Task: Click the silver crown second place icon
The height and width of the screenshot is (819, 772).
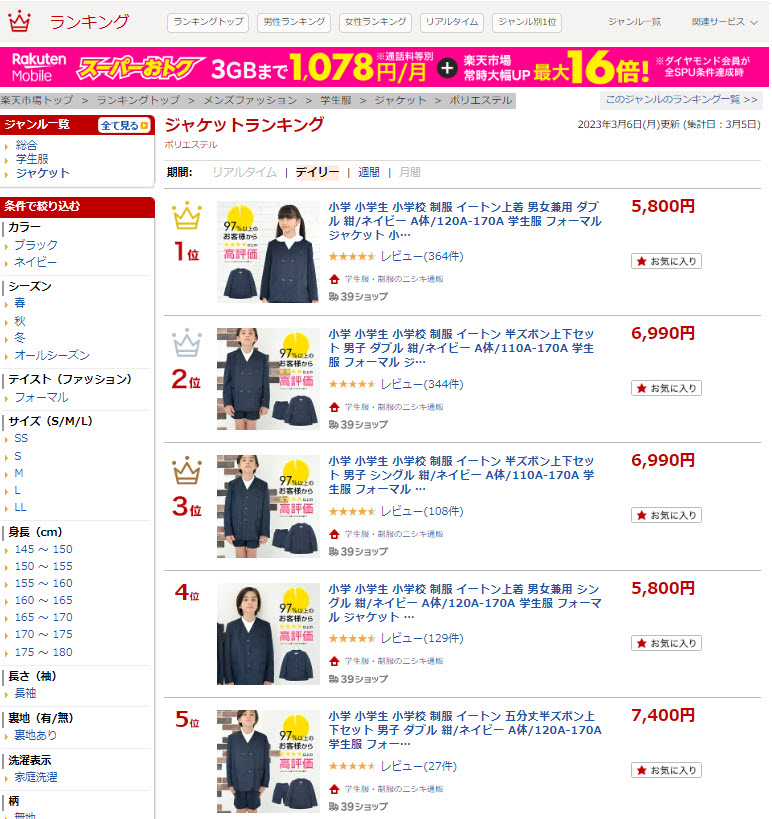Action: click(x=186, y=343)
